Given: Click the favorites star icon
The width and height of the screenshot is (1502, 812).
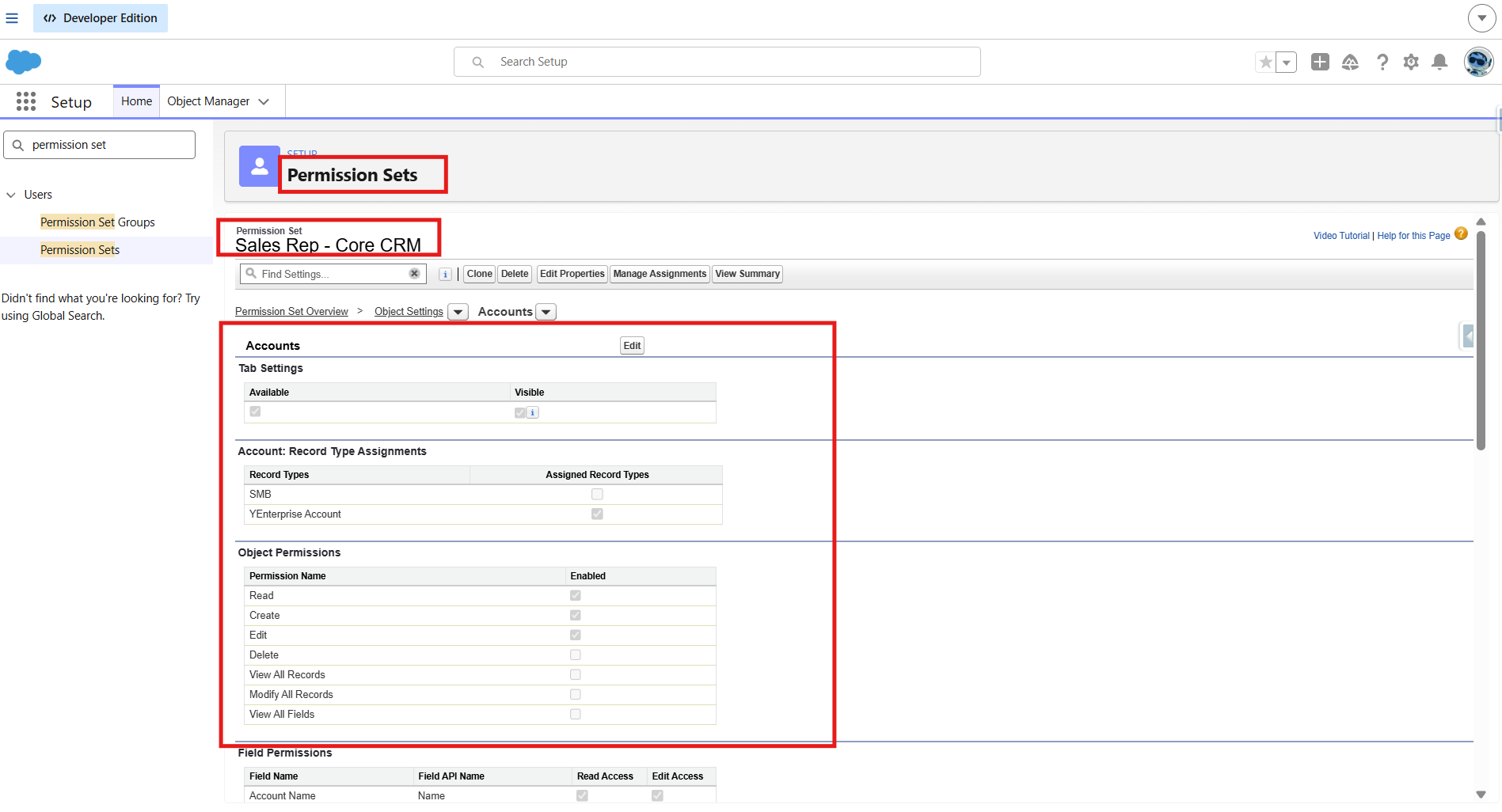Looking at the screenshot, I should click(1265, 62).
